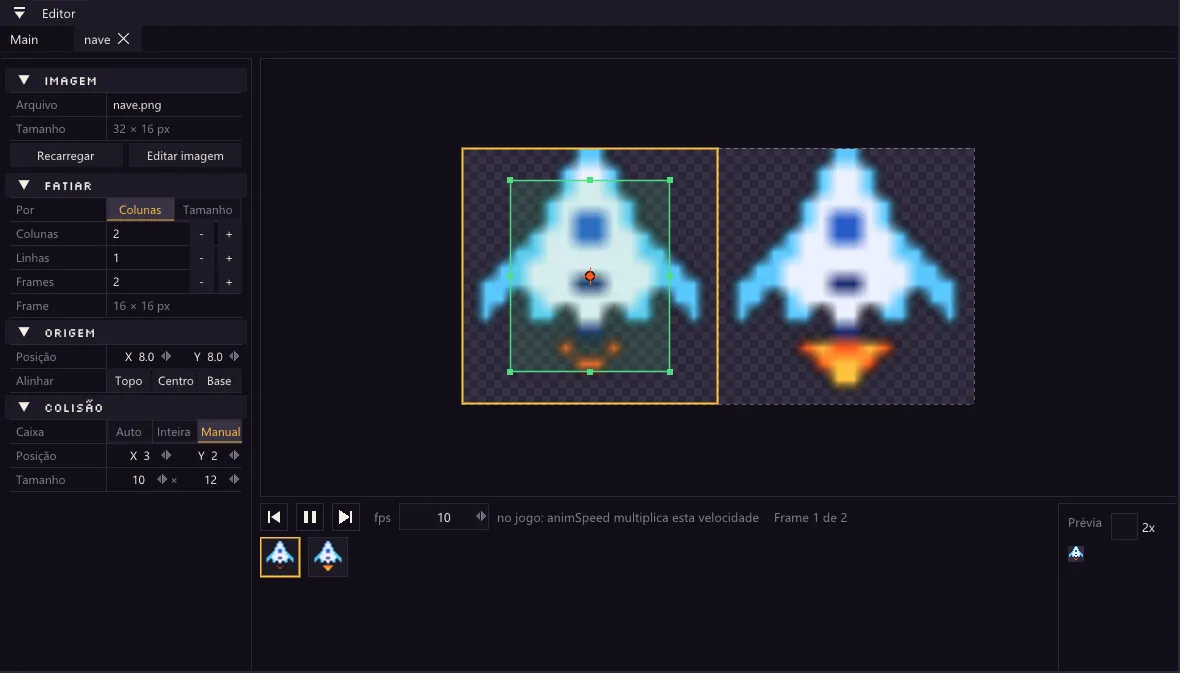
Task: Close the nave tab
Action: pos(123,38)
